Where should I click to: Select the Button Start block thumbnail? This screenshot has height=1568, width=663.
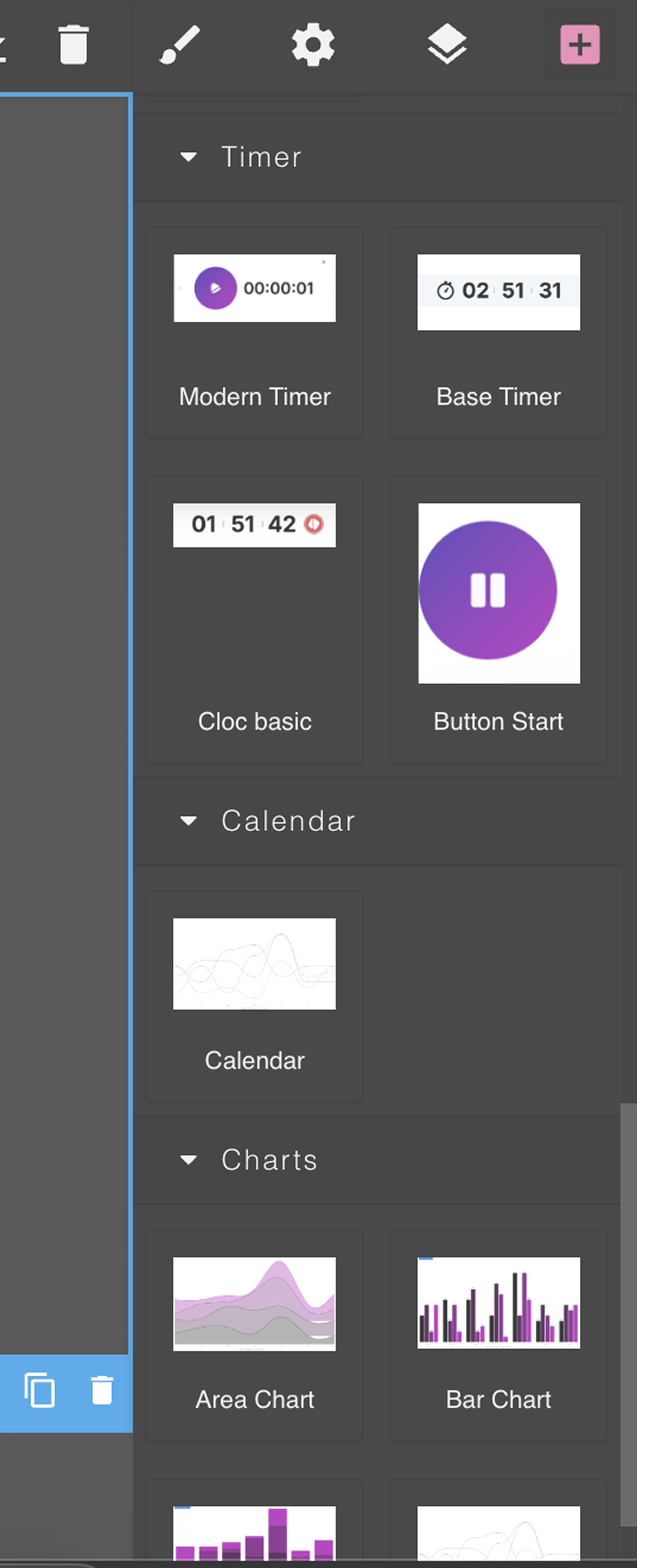coord(499,593)
